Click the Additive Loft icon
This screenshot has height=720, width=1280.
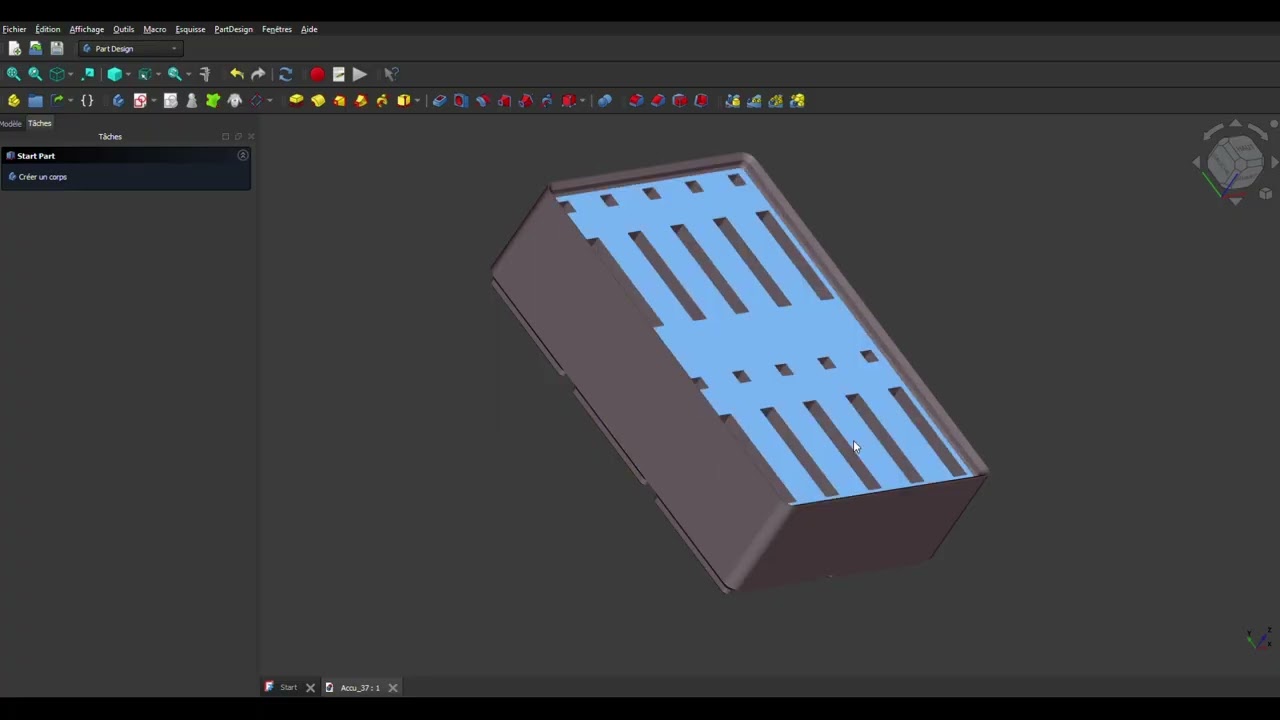[339, 101]
